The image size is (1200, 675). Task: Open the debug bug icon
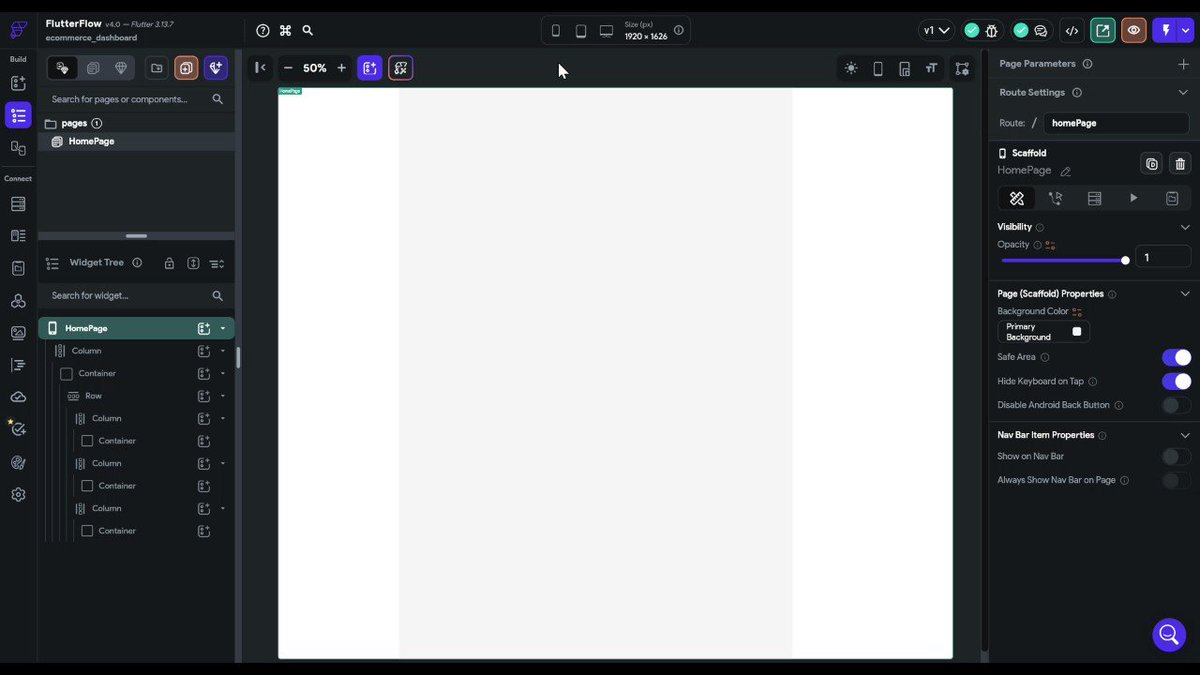click(x=992, y=31)
